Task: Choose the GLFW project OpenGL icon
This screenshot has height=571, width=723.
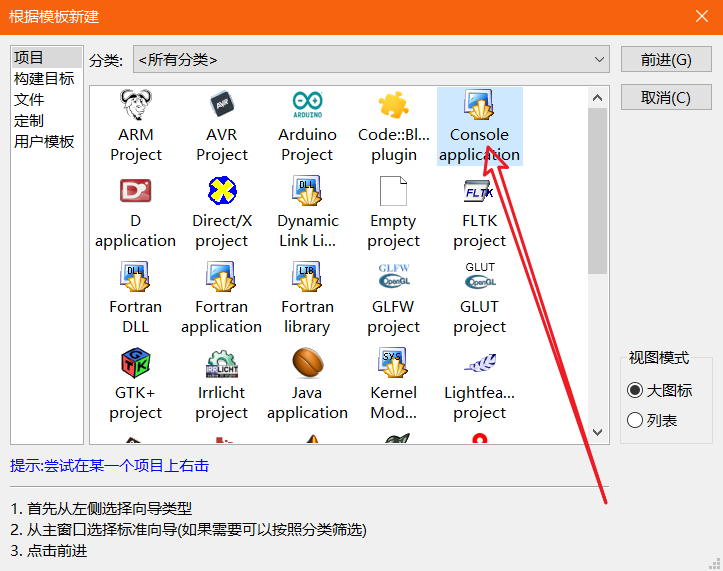Action: pos(394,276)
